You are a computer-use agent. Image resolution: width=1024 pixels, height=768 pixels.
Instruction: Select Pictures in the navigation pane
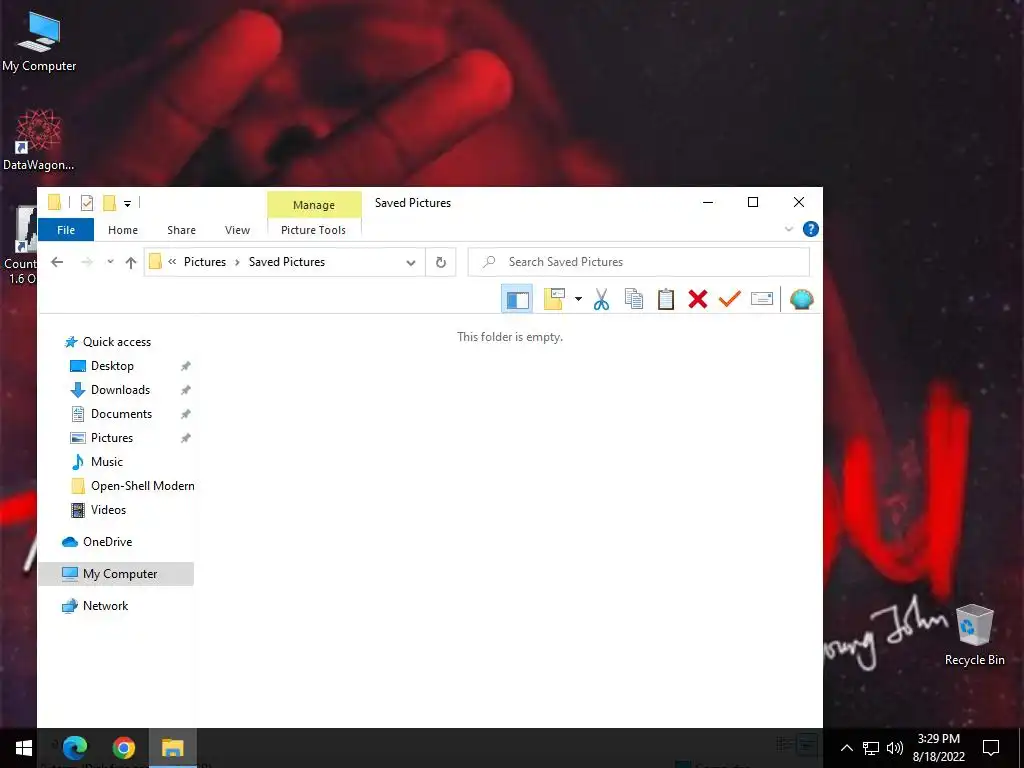point(112,438)
